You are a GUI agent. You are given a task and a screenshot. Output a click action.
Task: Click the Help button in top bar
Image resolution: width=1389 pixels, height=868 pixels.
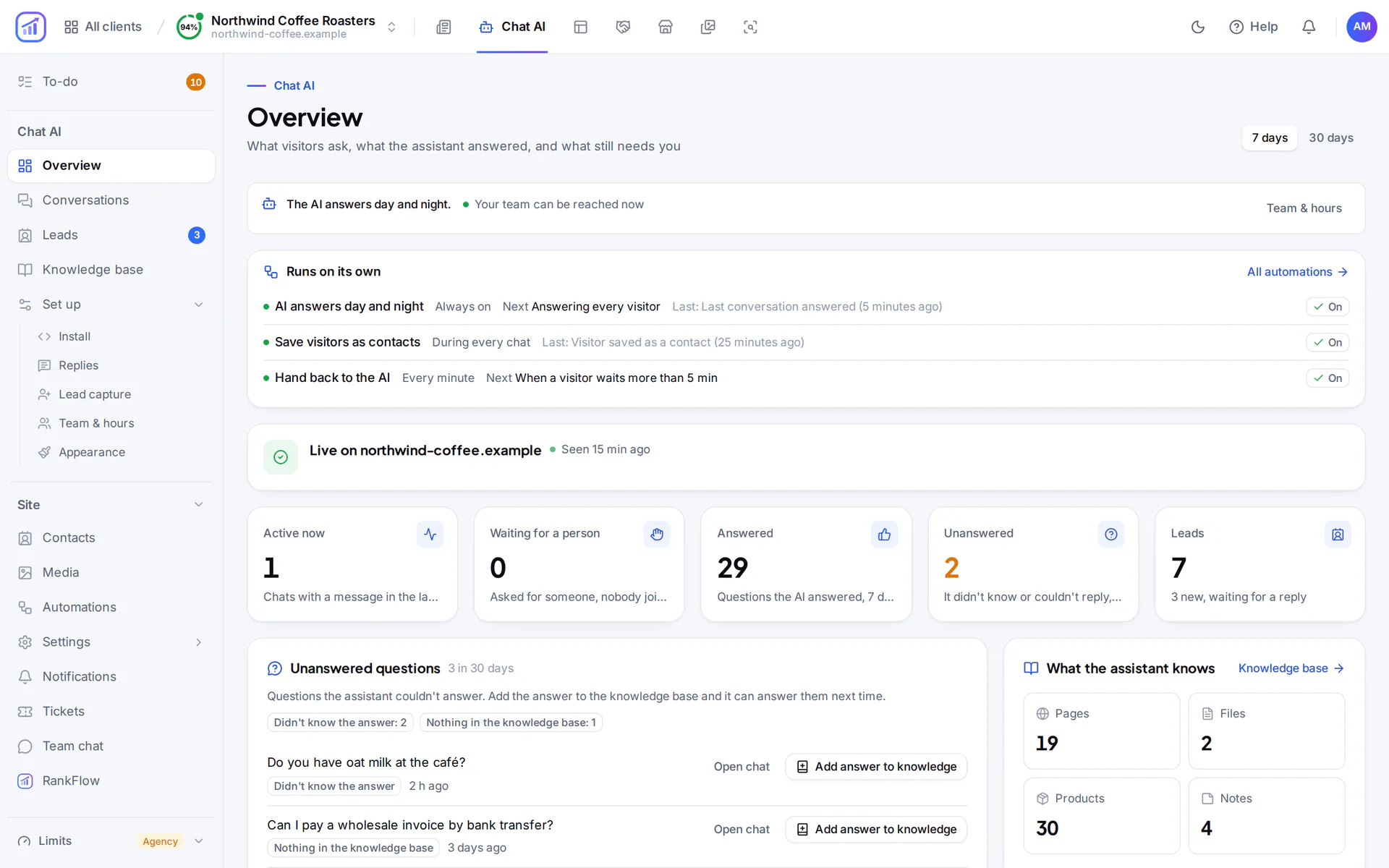(x=1253, y=27)
